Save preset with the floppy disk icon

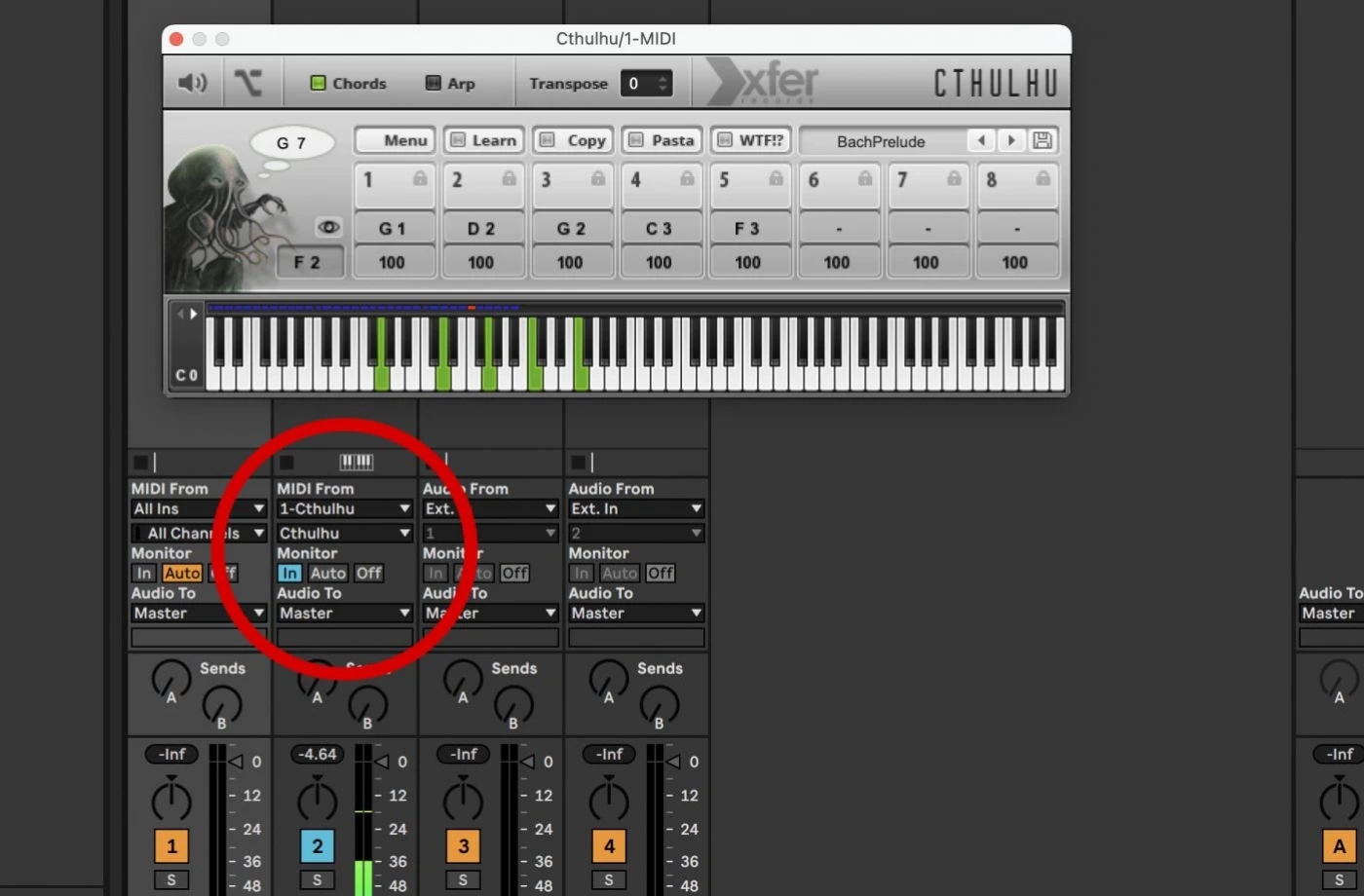click(x=1042, y=140)
